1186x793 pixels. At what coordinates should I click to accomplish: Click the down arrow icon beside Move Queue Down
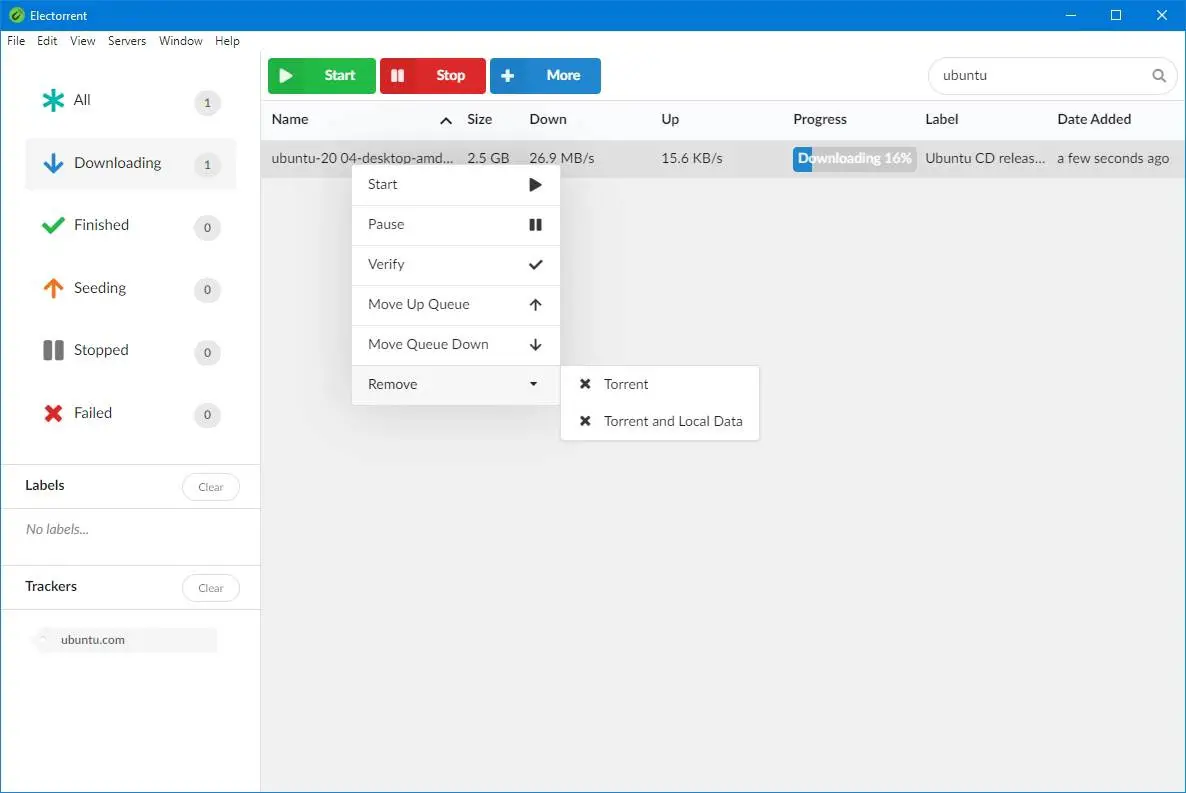pyautogui.click(x=536, y=345)
